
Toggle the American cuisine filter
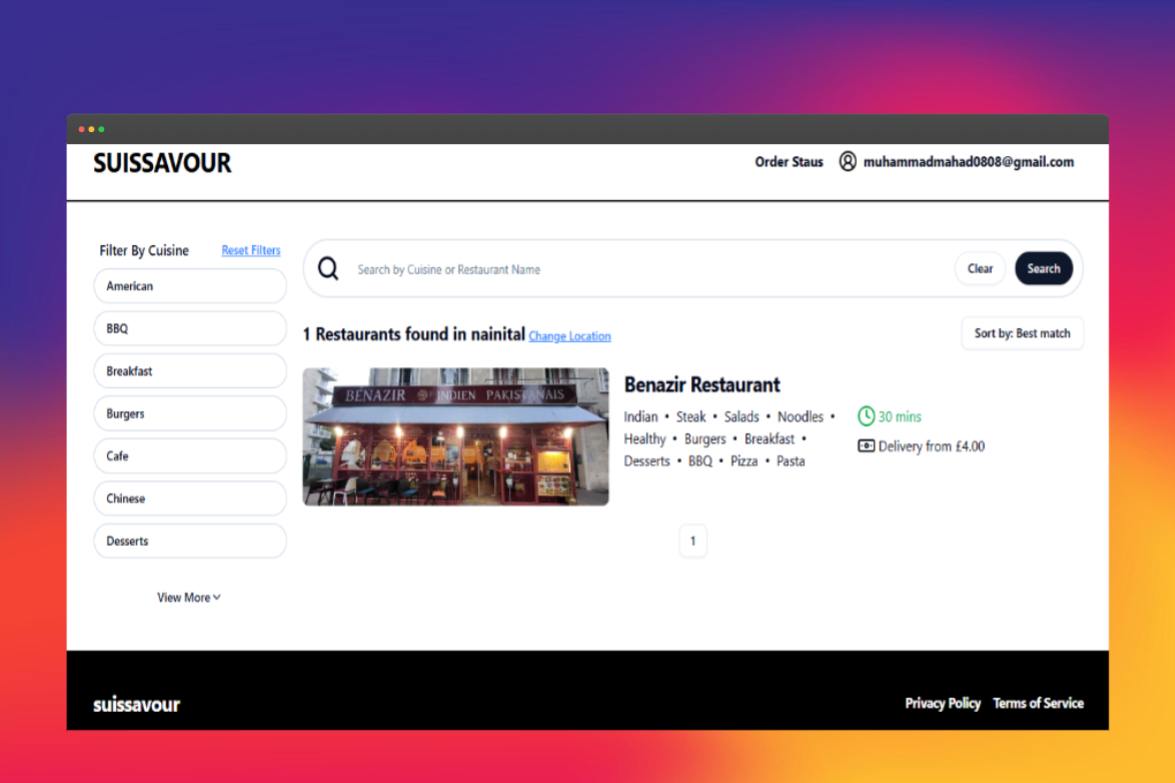(x=190, y=286)
